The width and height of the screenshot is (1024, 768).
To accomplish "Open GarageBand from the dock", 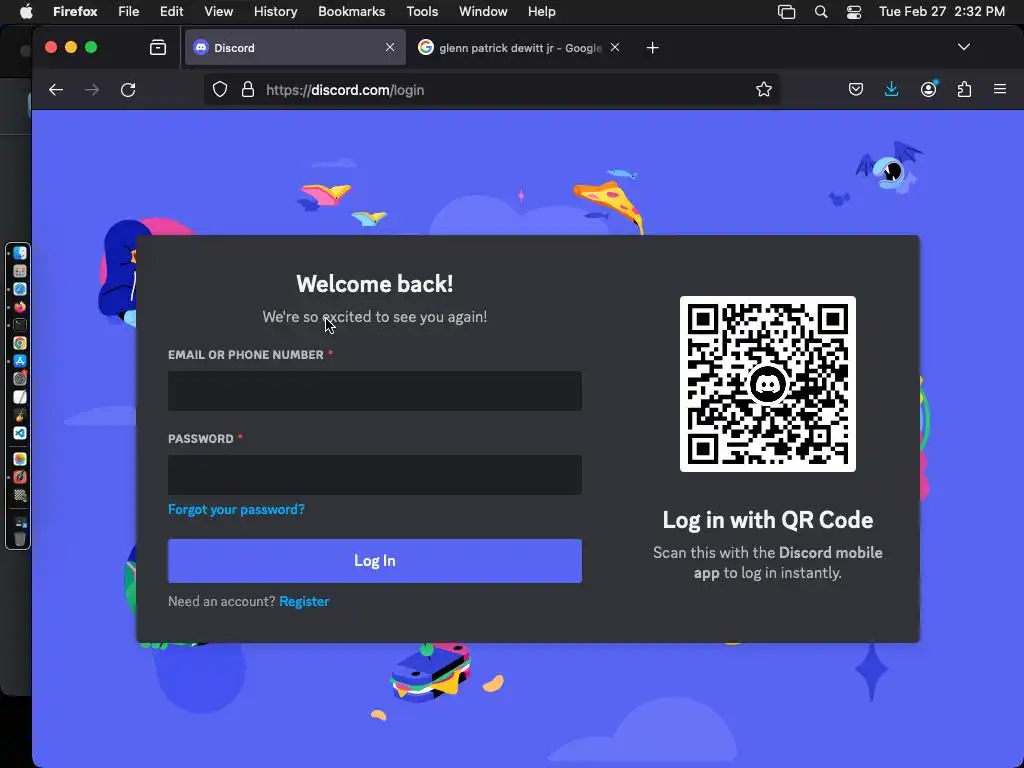I will [x=20, y=415].
